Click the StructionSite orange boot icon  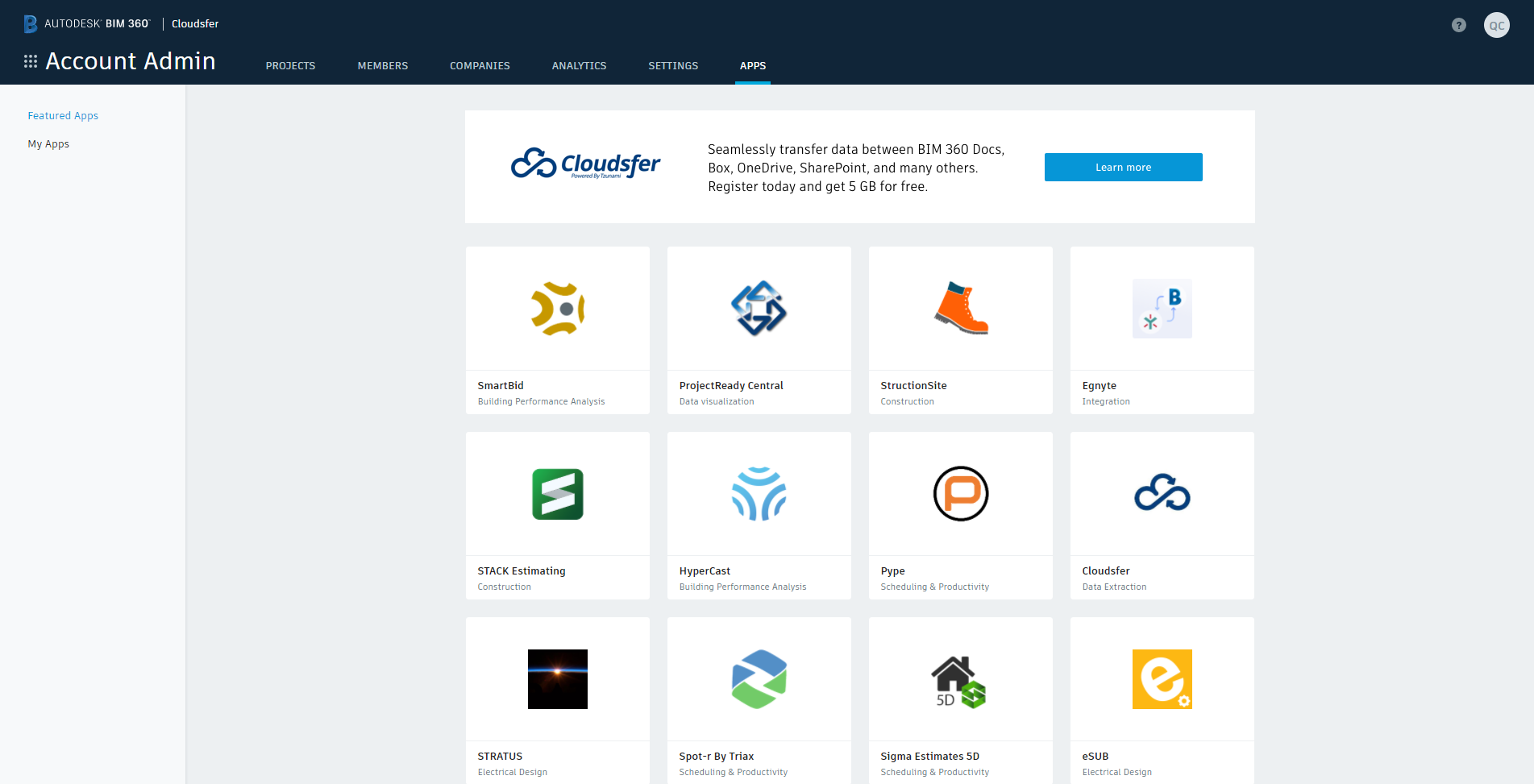[x=961, y=309]
